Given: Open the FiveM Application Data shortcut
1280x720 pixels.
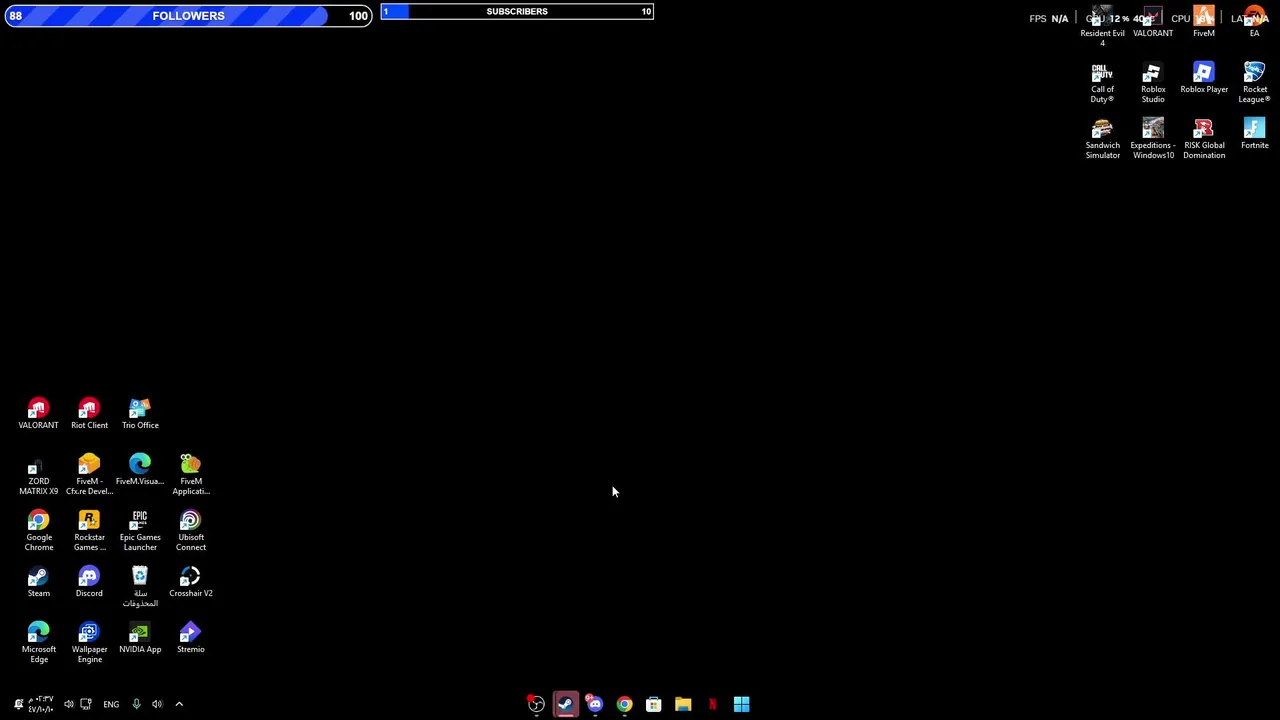Looking at the screenshot, I should pyautogui.click(x=191, y=475).
